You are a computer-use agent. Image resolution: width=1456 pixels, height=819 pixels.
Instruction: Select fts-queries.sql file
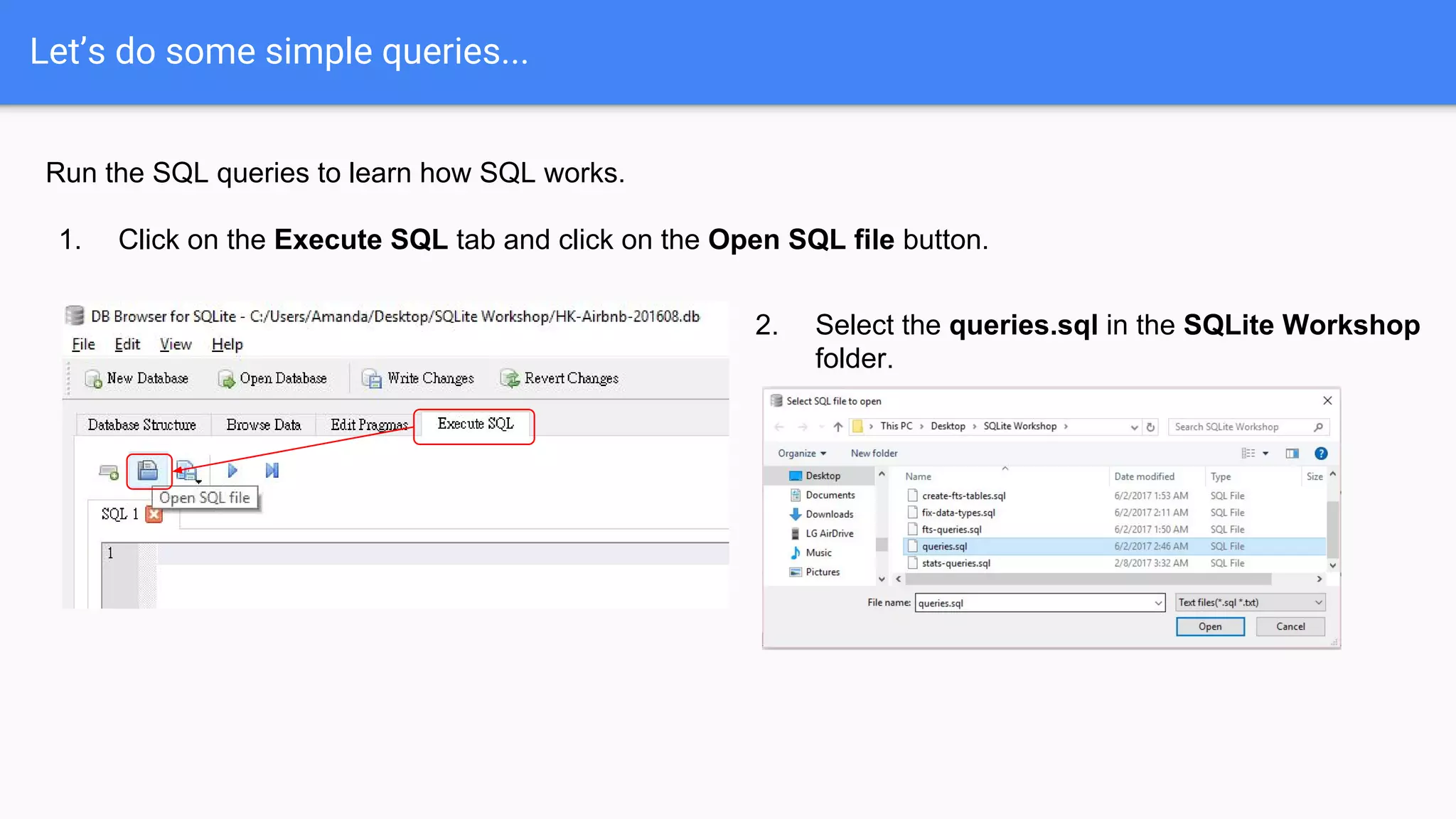click(951, 530)
